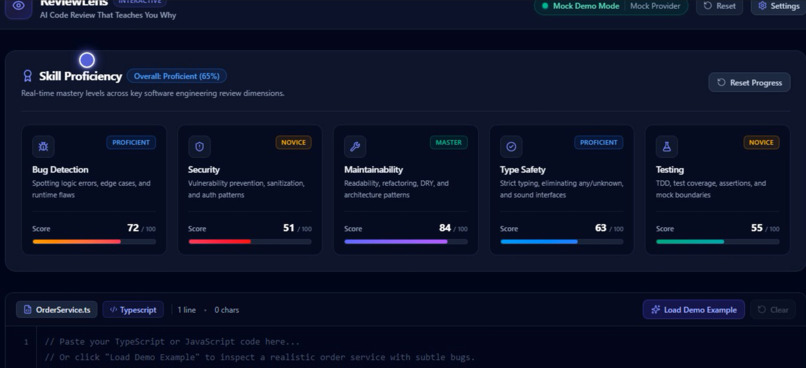Image resolution: width=806 pixels, height=368 pixels.
Task: Click the Maintainability card title
Action: point(374,170)
